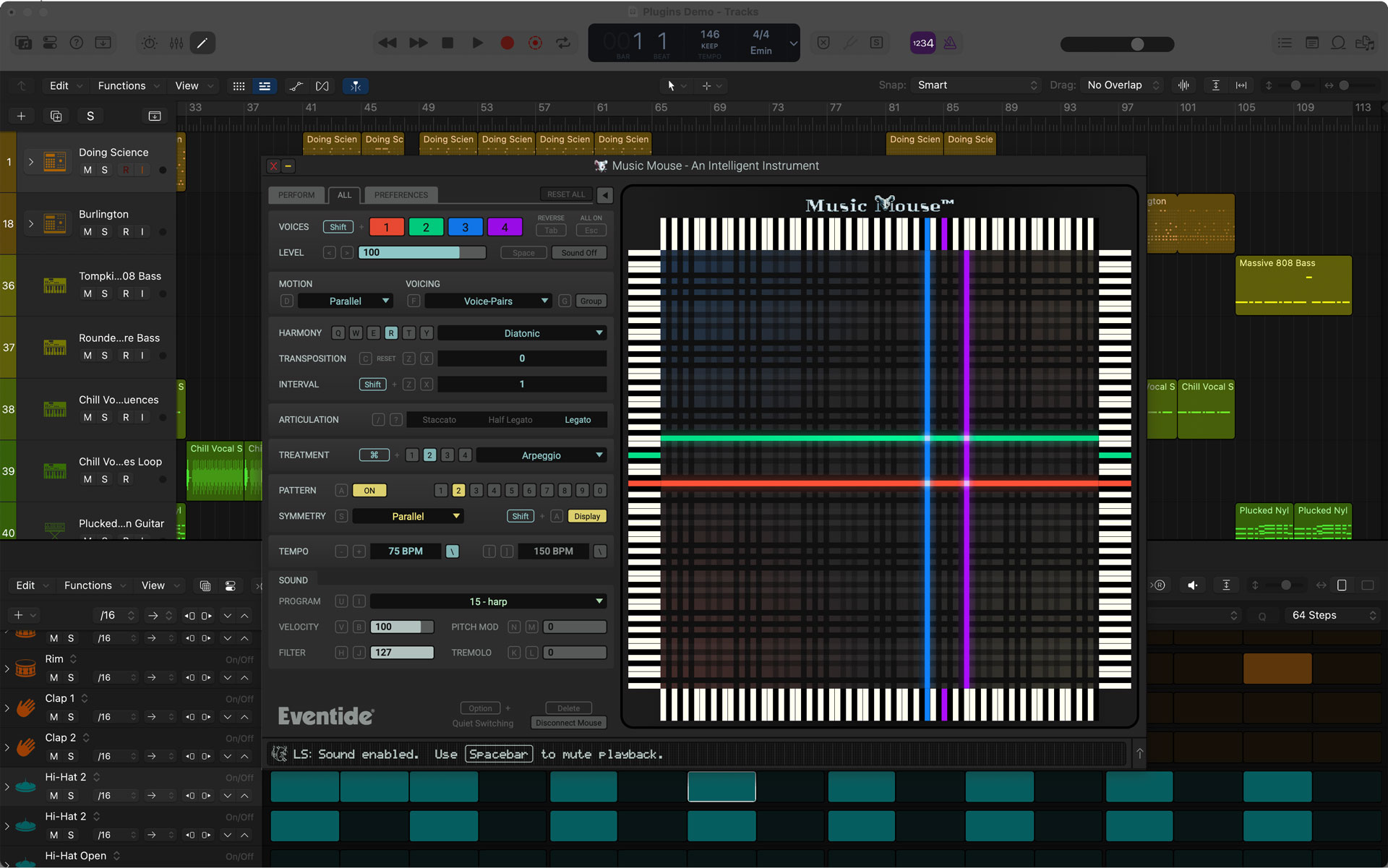This screenshot has height=868, width=1388.
Task: Adjust the LEVEL slider in Music Mouse
Action: [423, 253]
